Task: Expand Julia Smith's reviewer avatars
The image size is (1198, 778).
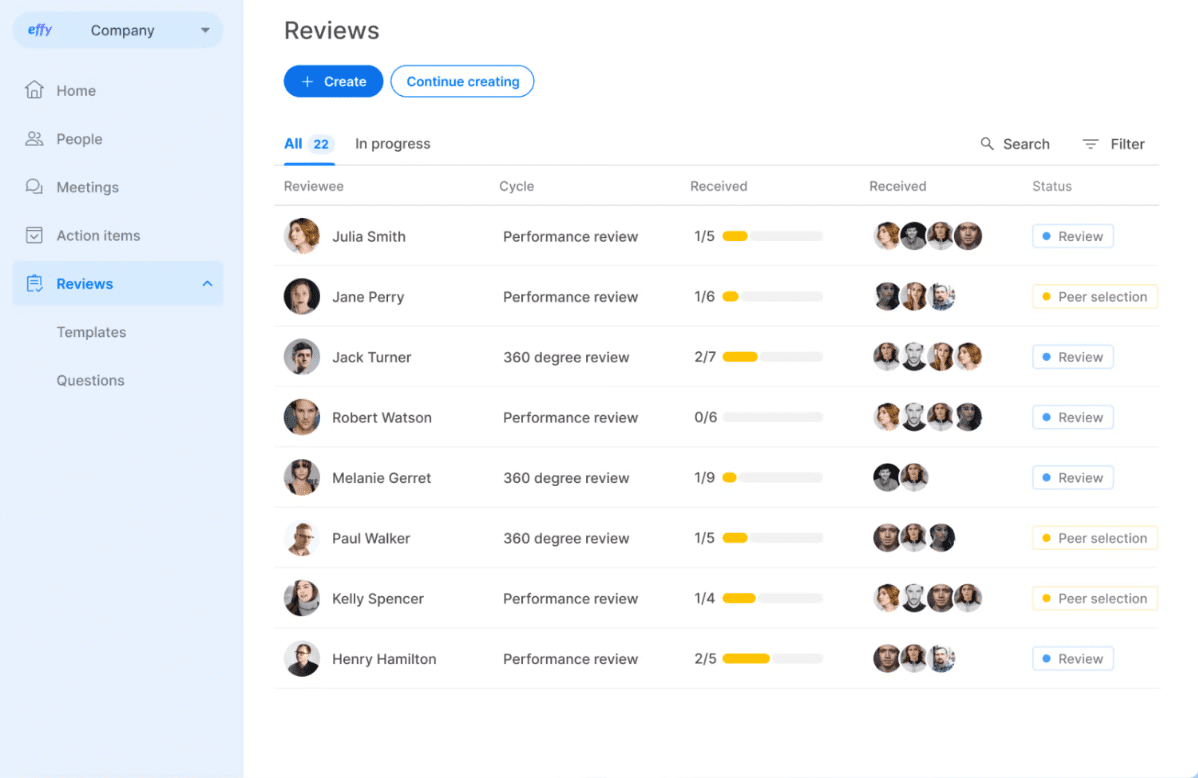Action: tap(928, 236)
